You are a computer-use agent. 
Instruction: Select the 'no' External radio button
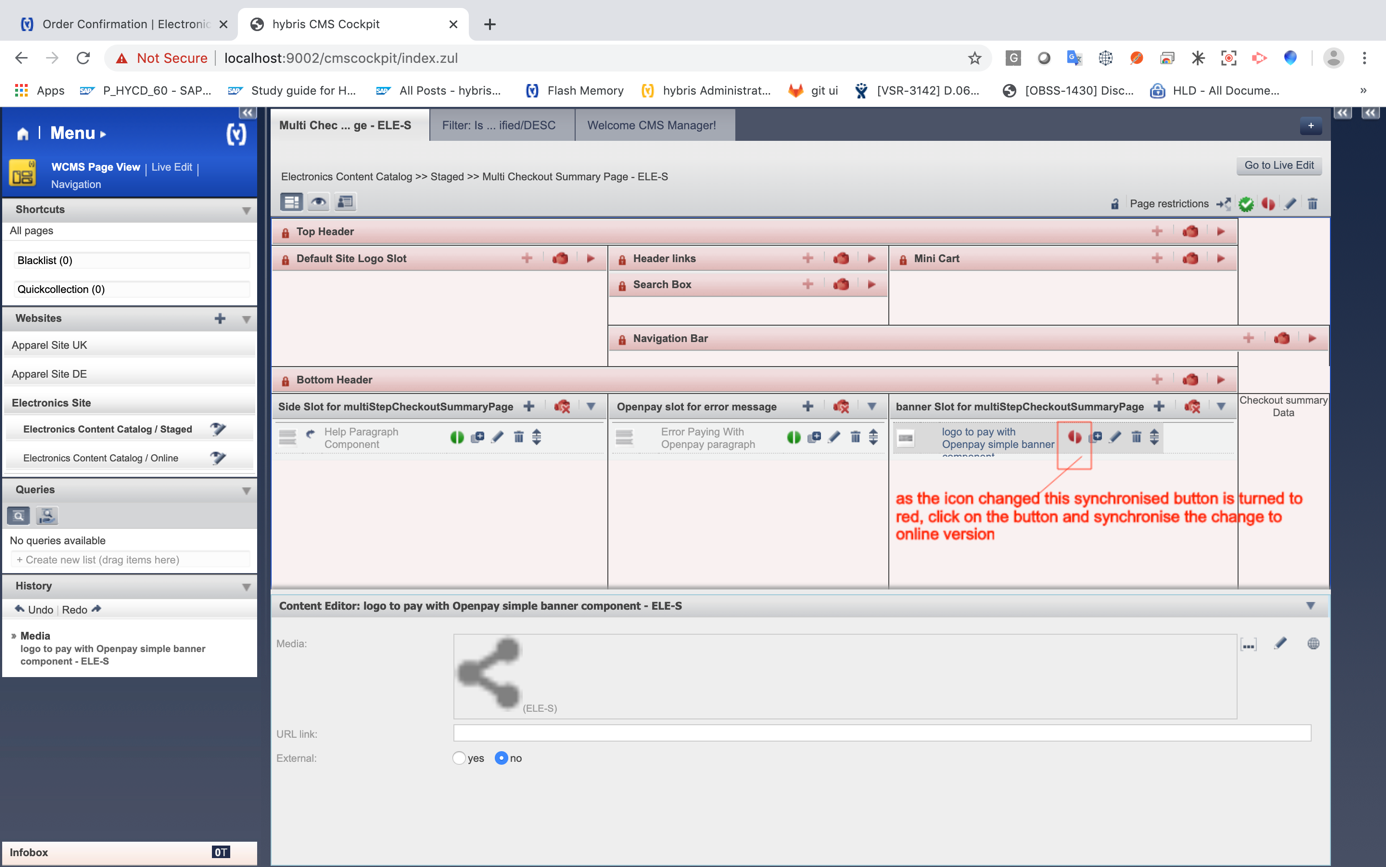pyautogui.click(x=501, y=758)
